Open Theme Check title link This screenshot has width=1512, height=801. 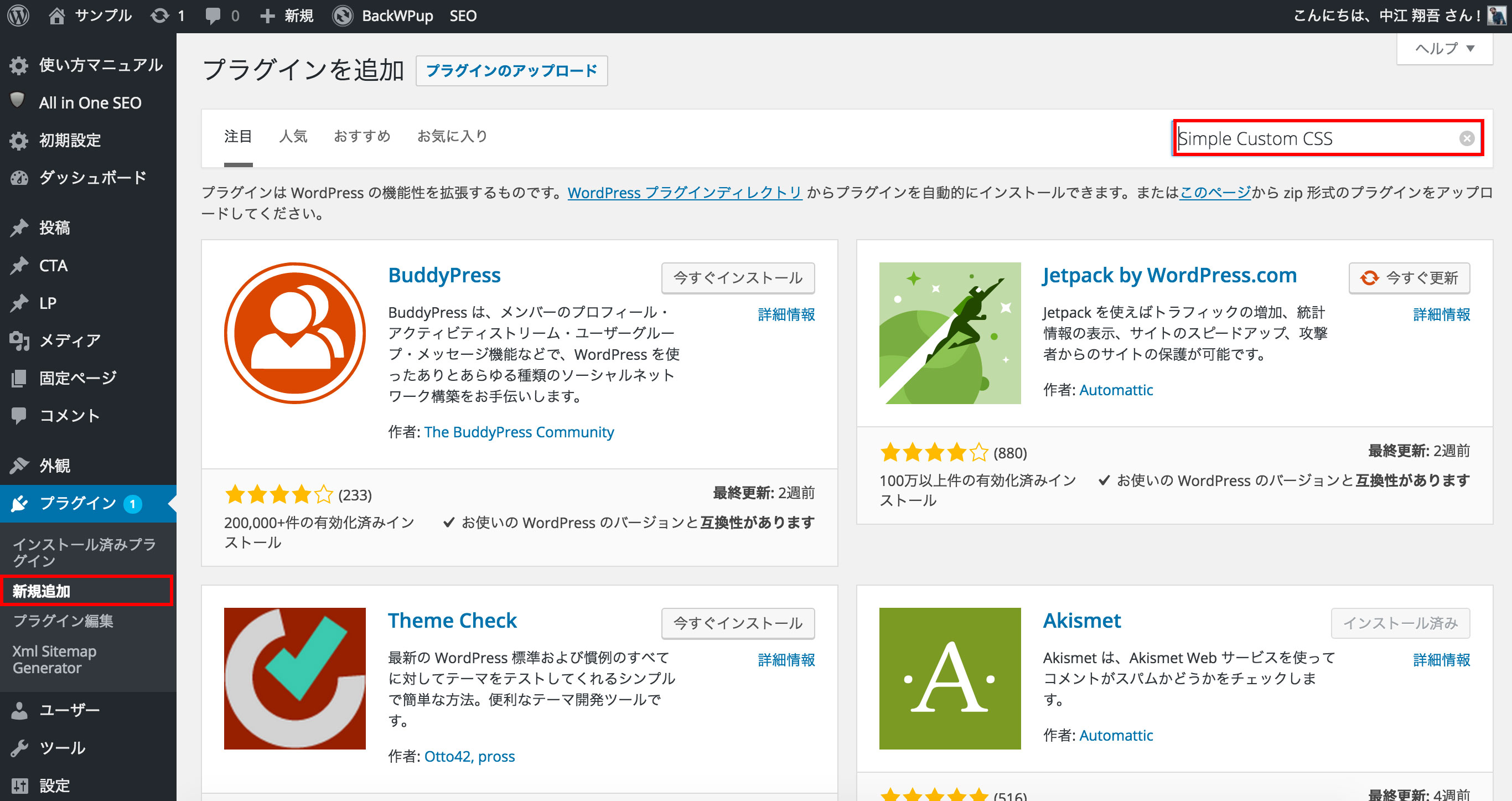(x=453, y=621)
